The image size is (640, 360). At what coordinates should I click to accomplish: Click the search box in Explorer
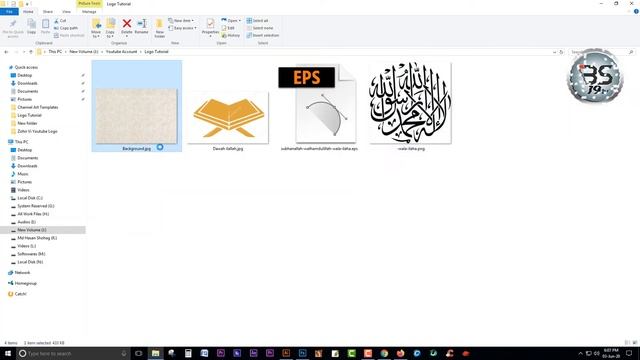(x=602, y=52)
